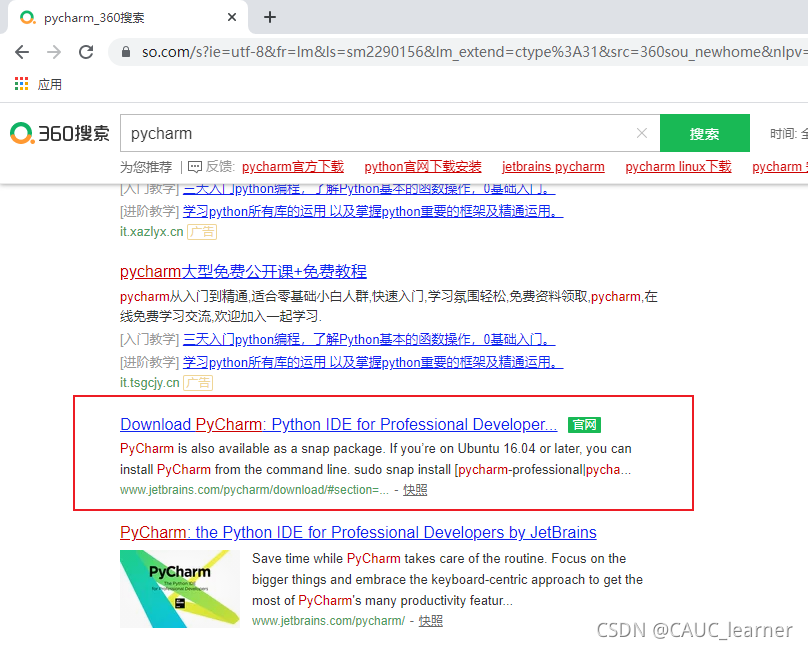
Task: Close the pycharm_360搜索 tab
Action: point(232,17)
